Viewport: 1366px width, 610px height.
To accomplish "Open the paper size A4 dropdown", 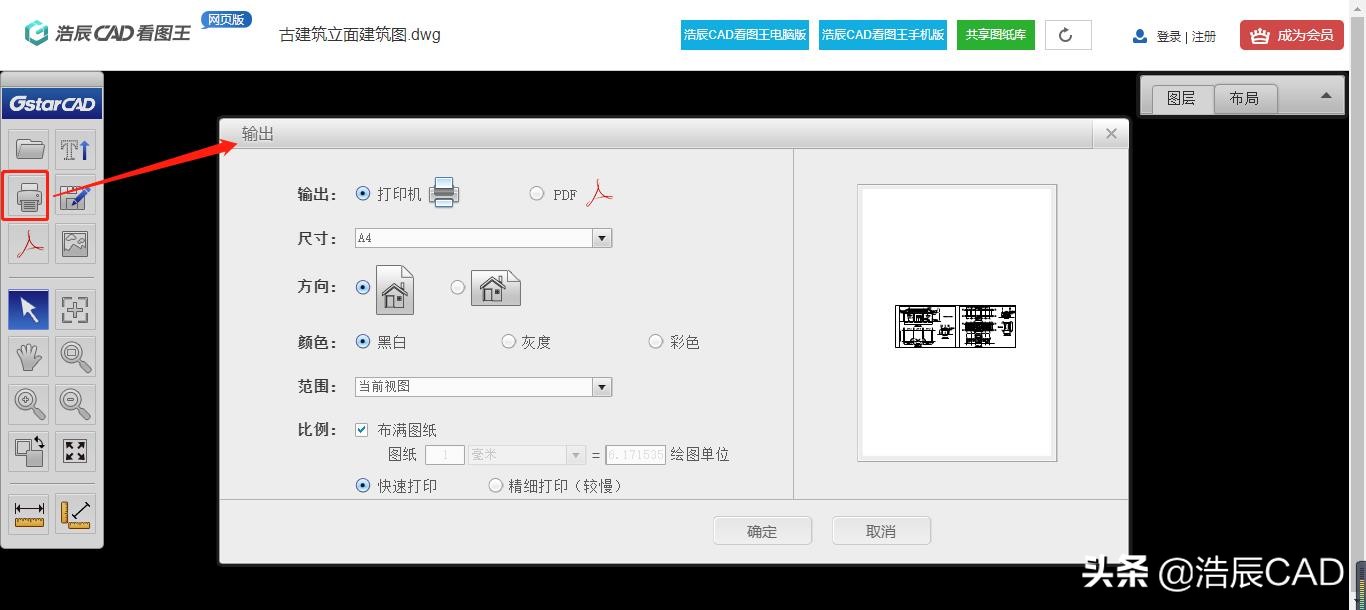I will pos(601,237).
